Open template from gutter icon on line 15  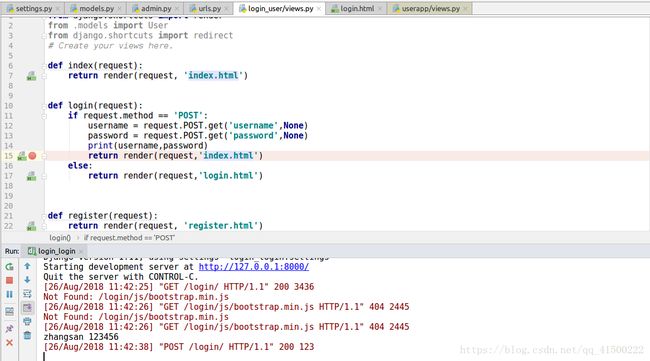point(22,156)
